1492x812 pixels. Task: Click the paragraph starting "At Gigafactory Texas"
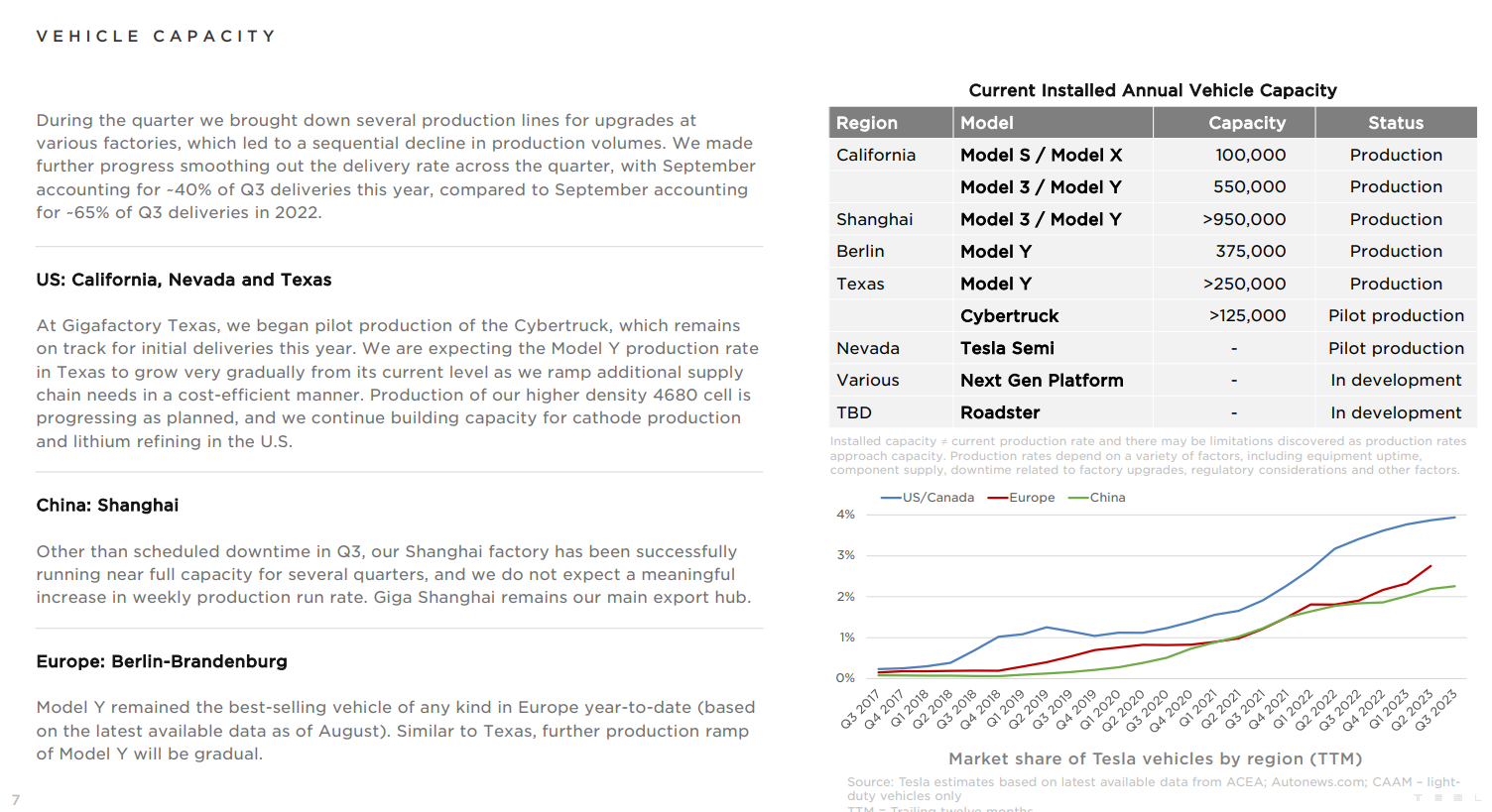point(398,384)
